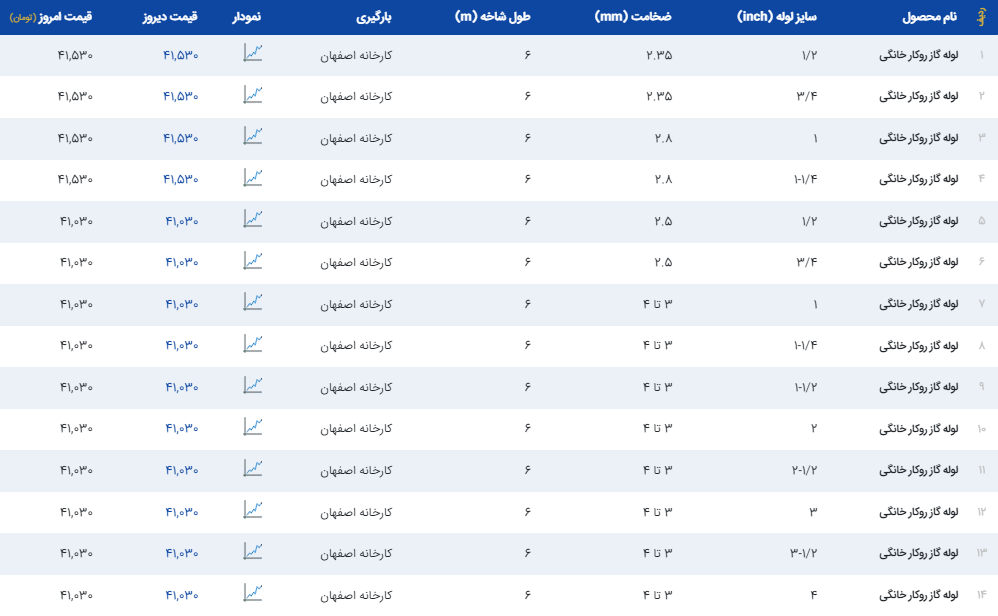Click yesterday's price 41,030 in row 8
The width and height of the screenshot is (998, 616).
click(x=181, y=345)
